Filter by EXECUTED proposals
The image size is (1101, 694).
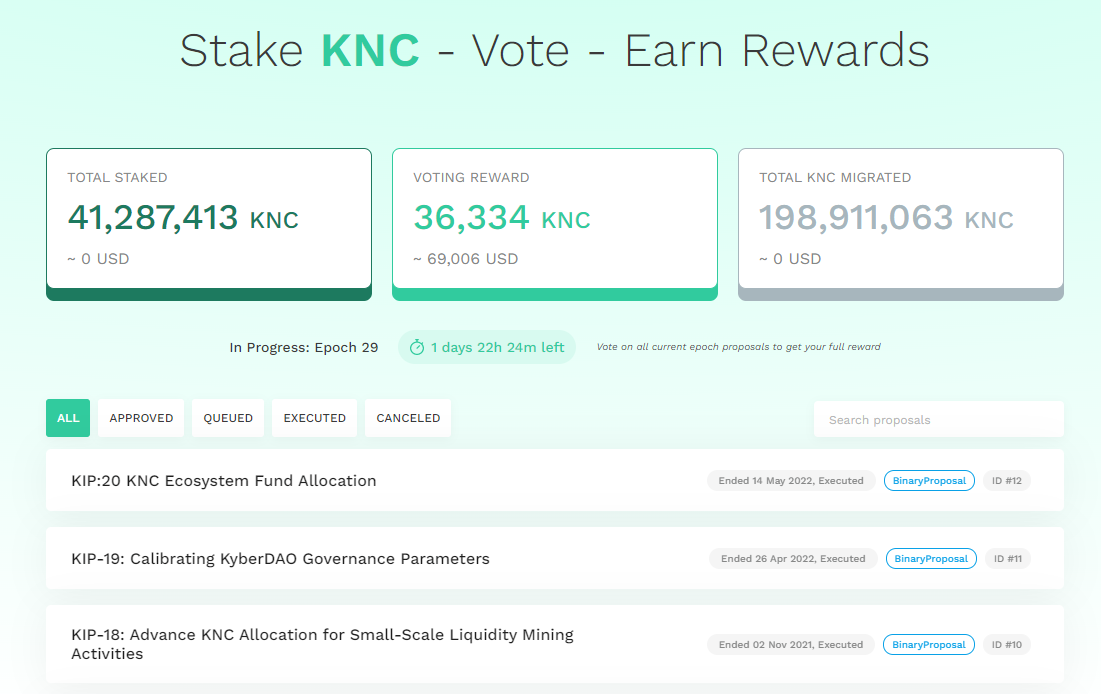click(315, 418)
